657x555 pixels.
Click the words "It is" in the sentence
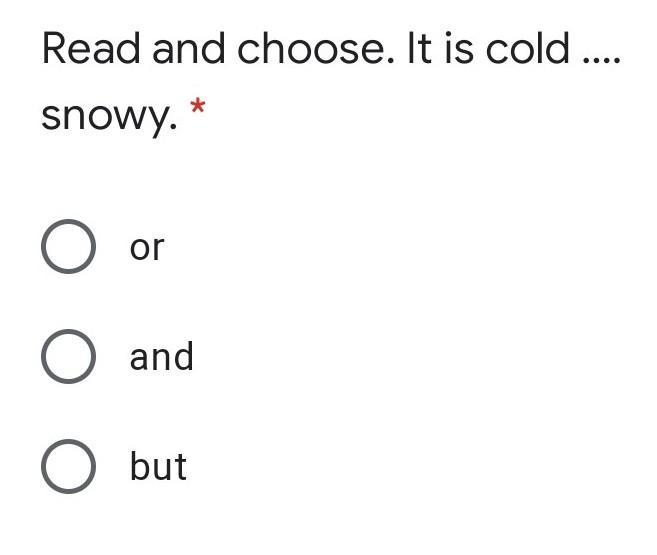440,49
